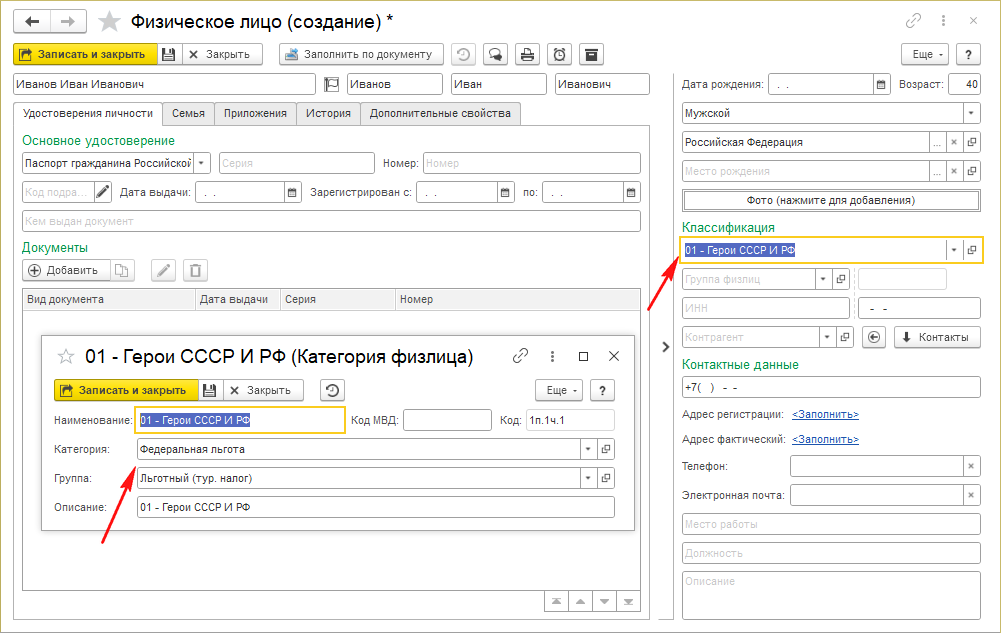Viewport: 1001px width, 633px height.
Task: Open discussions via the speech bubble icon
Action: [494, 54]
